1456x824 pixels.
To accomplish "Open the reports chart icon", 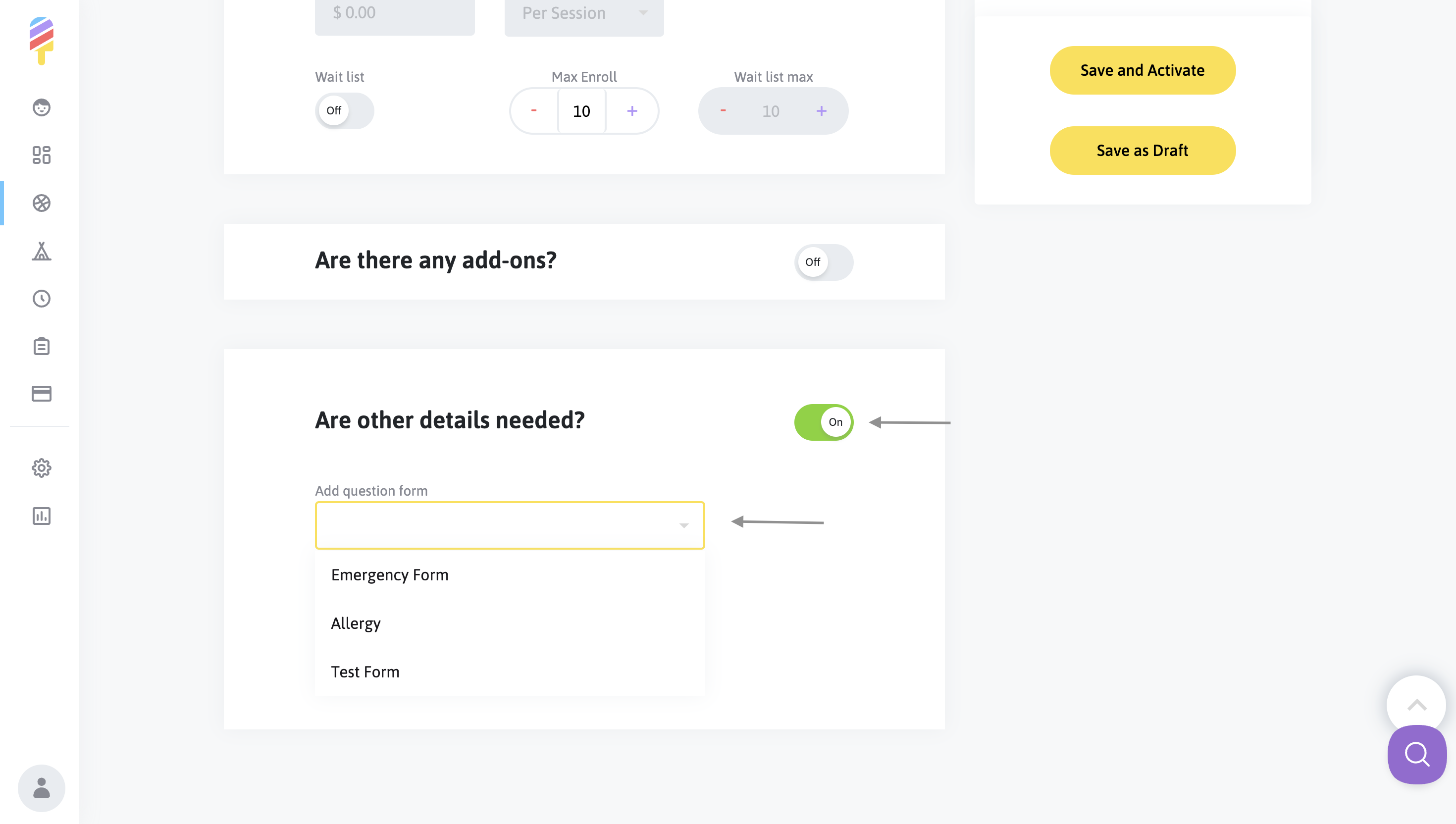I will point(41,516).
